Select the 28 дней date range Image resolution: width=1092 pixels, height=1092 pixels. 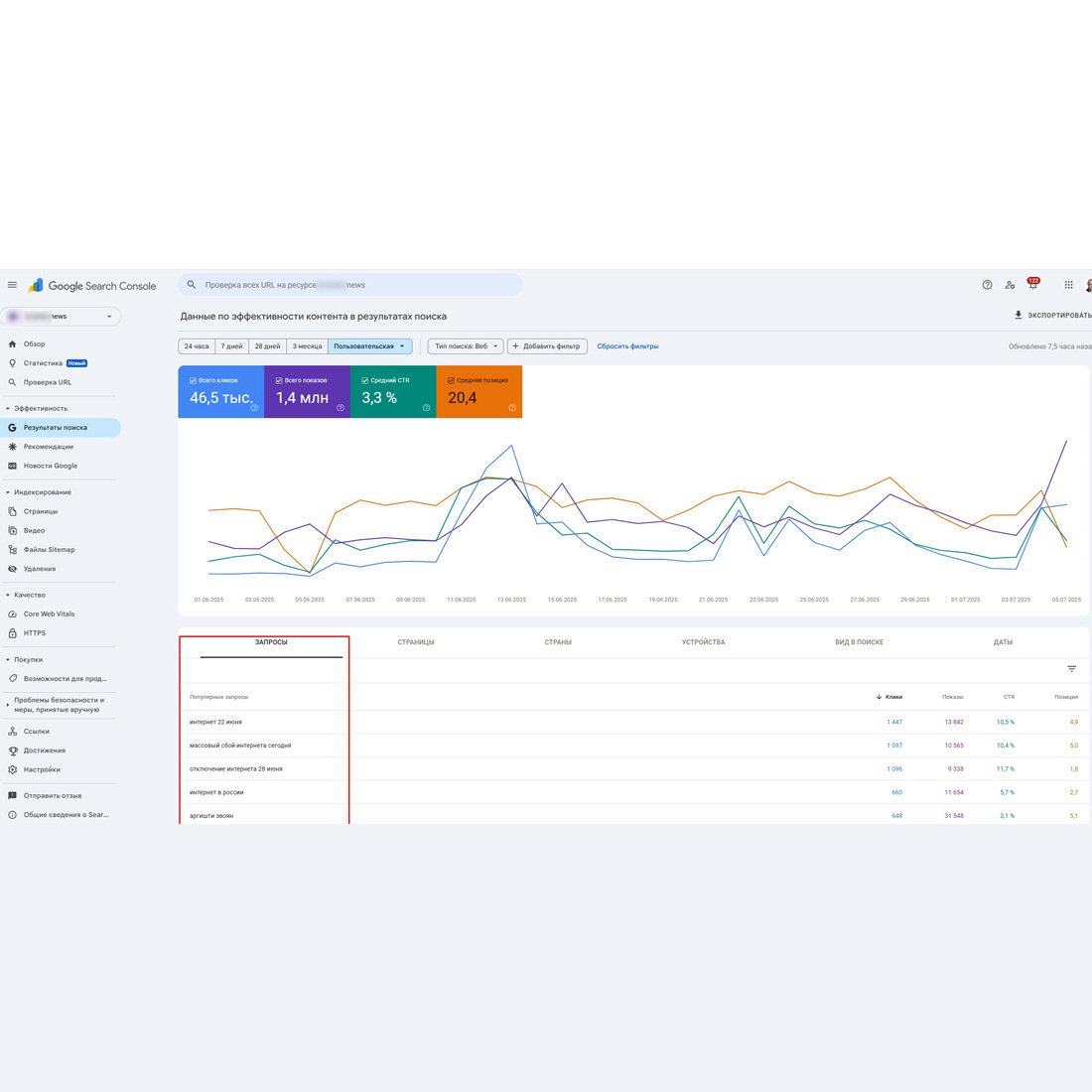click(x=266, y=346)
